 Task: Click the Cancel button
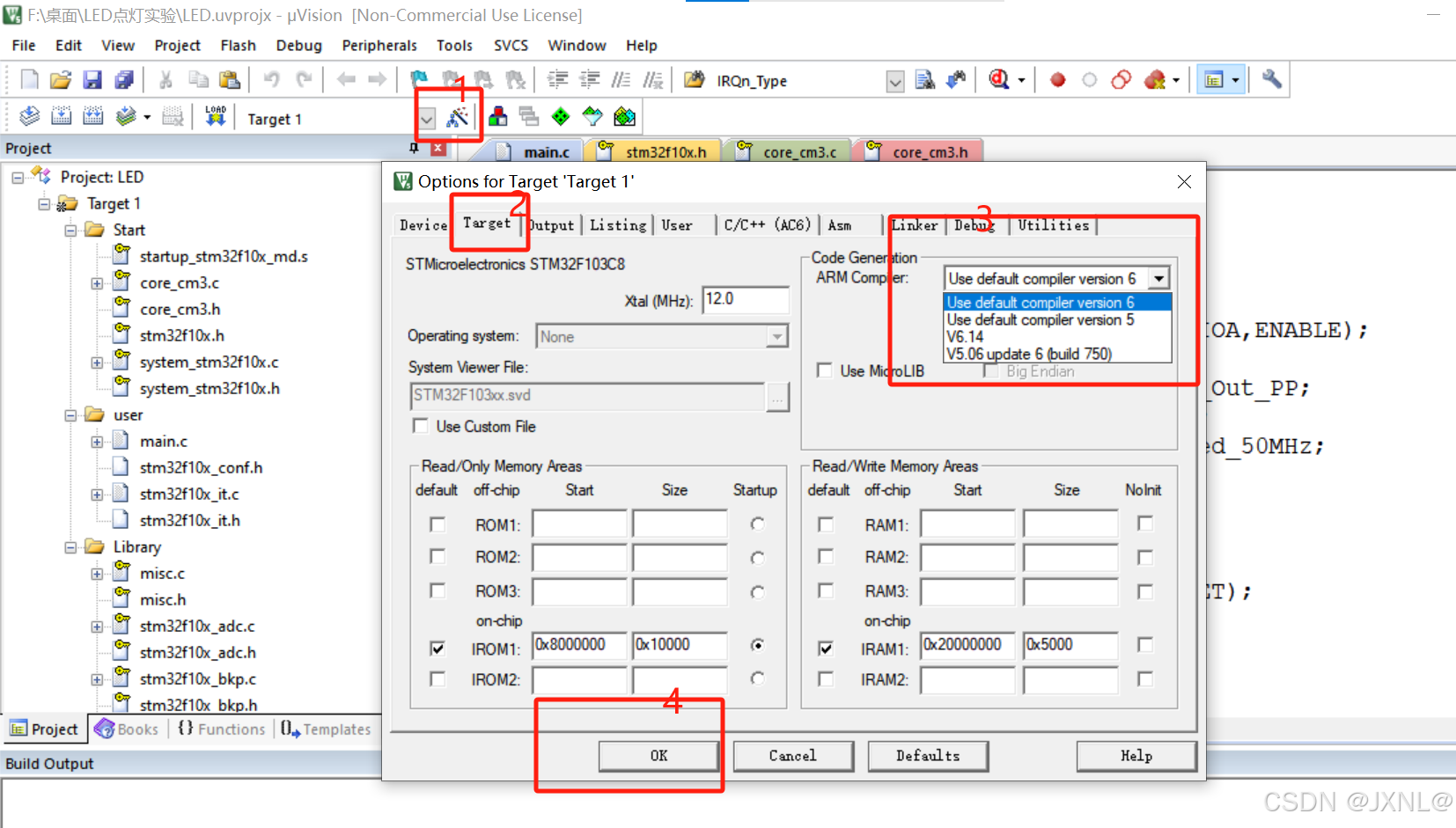793,756
